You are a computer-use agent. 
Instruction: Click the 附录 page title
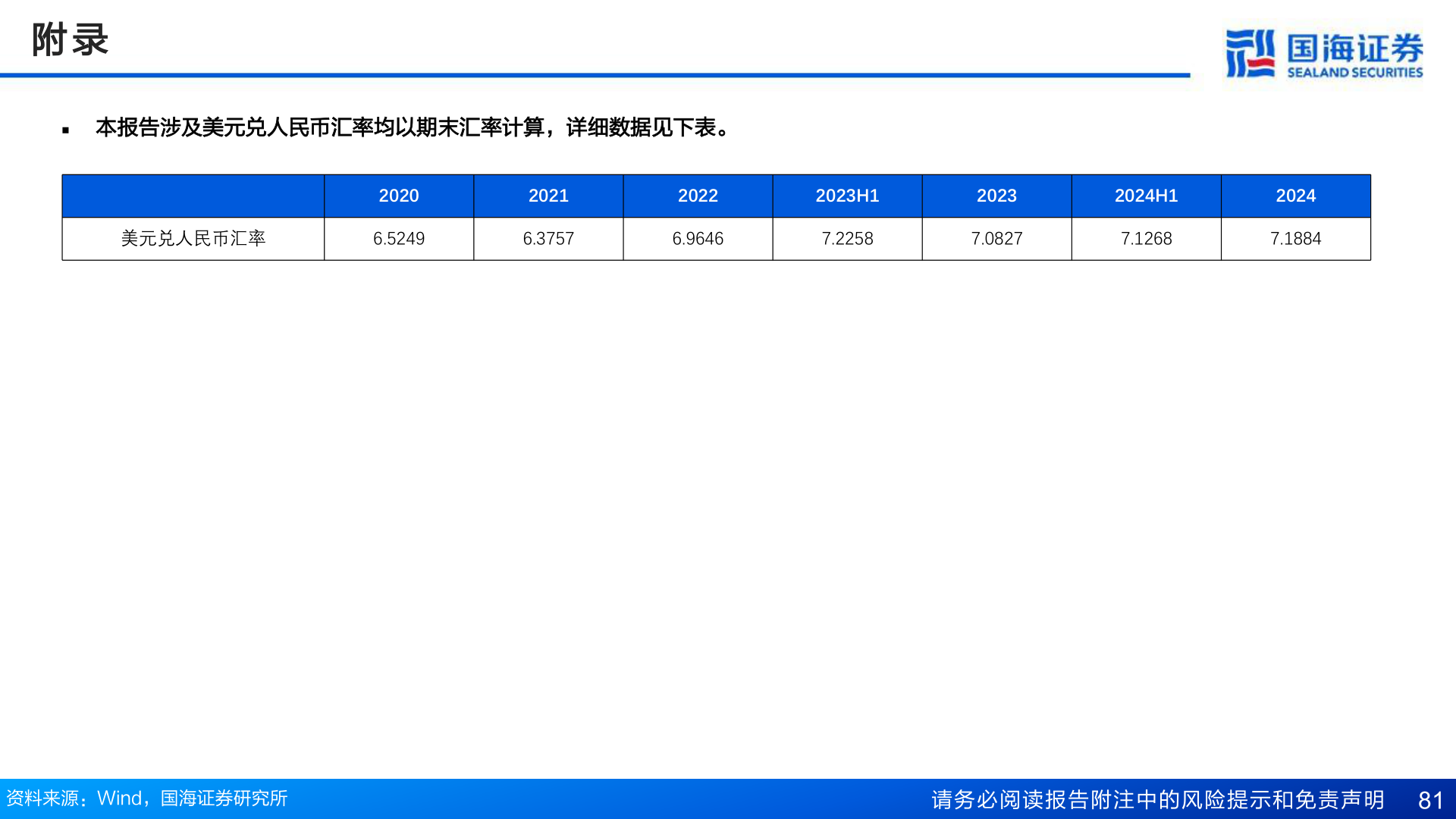(x=68, y=42)
